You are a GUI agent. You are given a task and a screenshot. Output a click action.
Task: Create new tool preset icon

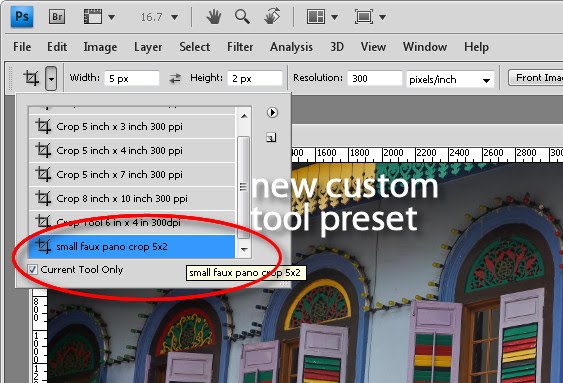[271, 137]
